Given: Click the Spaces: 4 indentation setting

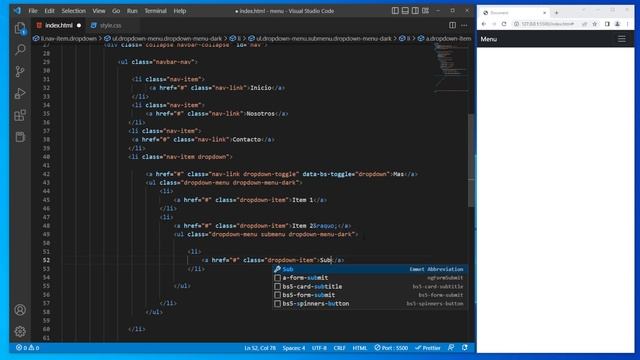Looking at the screenshot, I should (293, 348).
